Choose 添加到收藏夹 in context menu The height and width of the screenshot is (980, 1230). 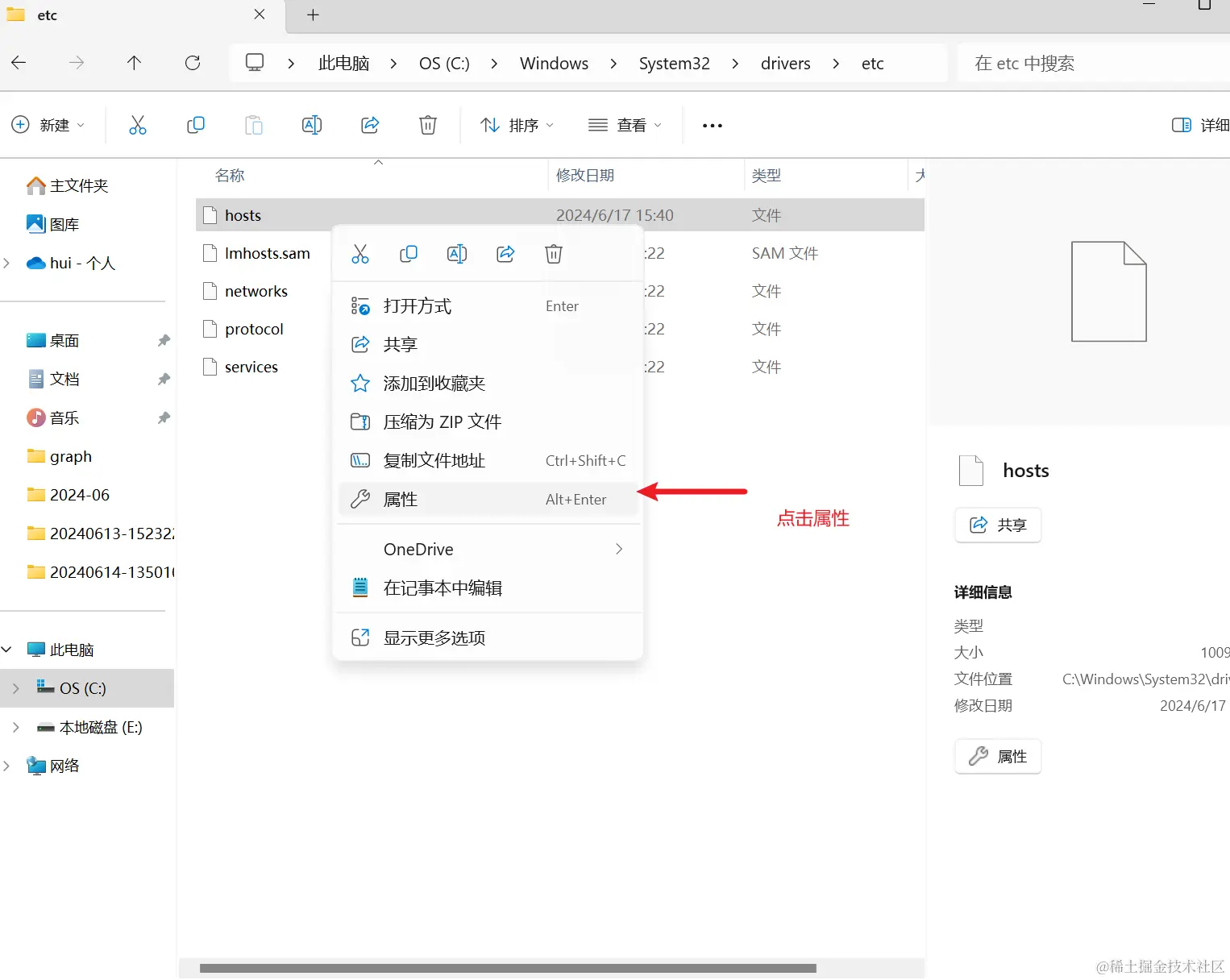pyautogui.click(x=488, y=384)
